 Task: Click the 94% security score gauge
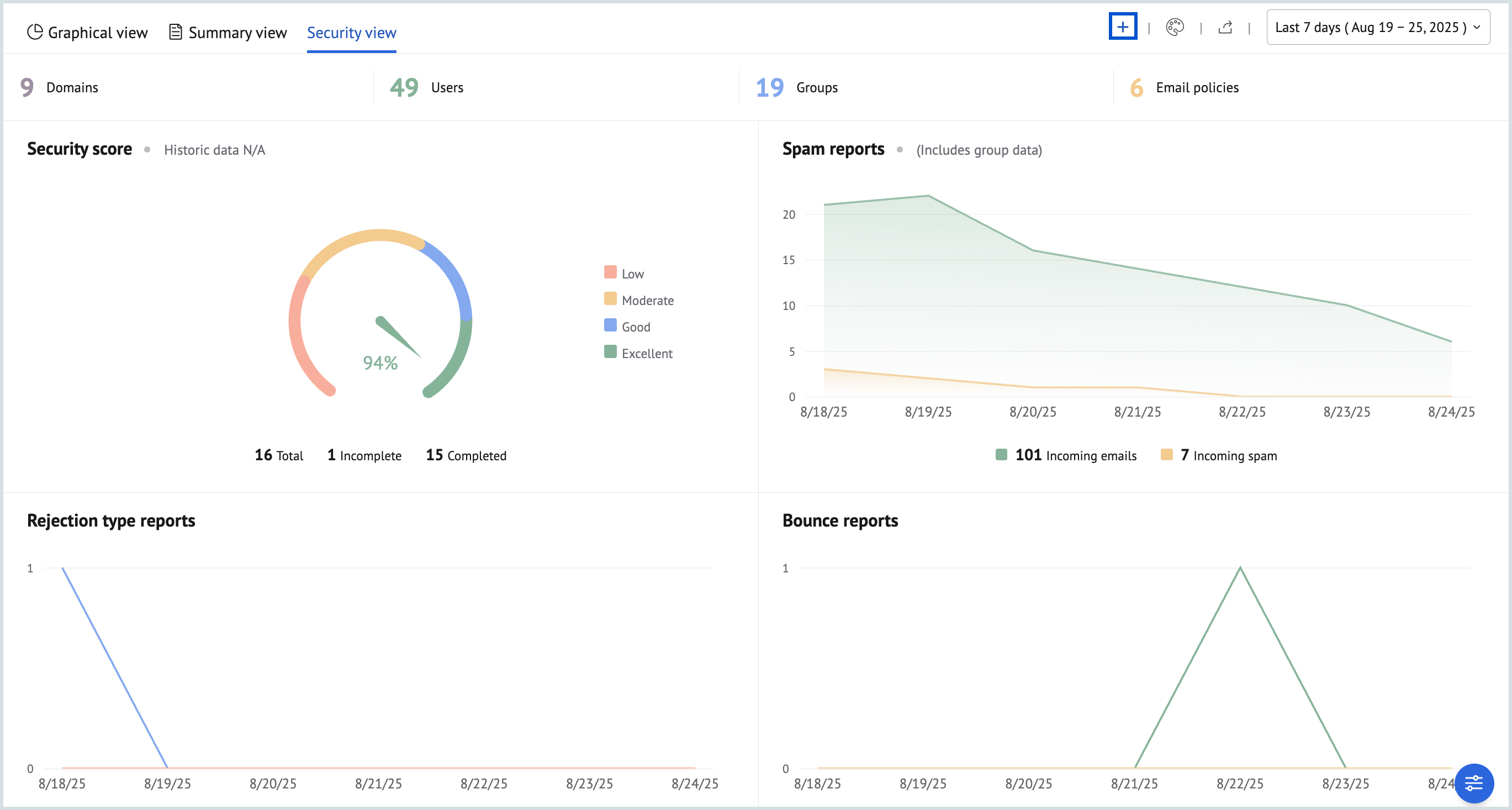click(380, 362)
